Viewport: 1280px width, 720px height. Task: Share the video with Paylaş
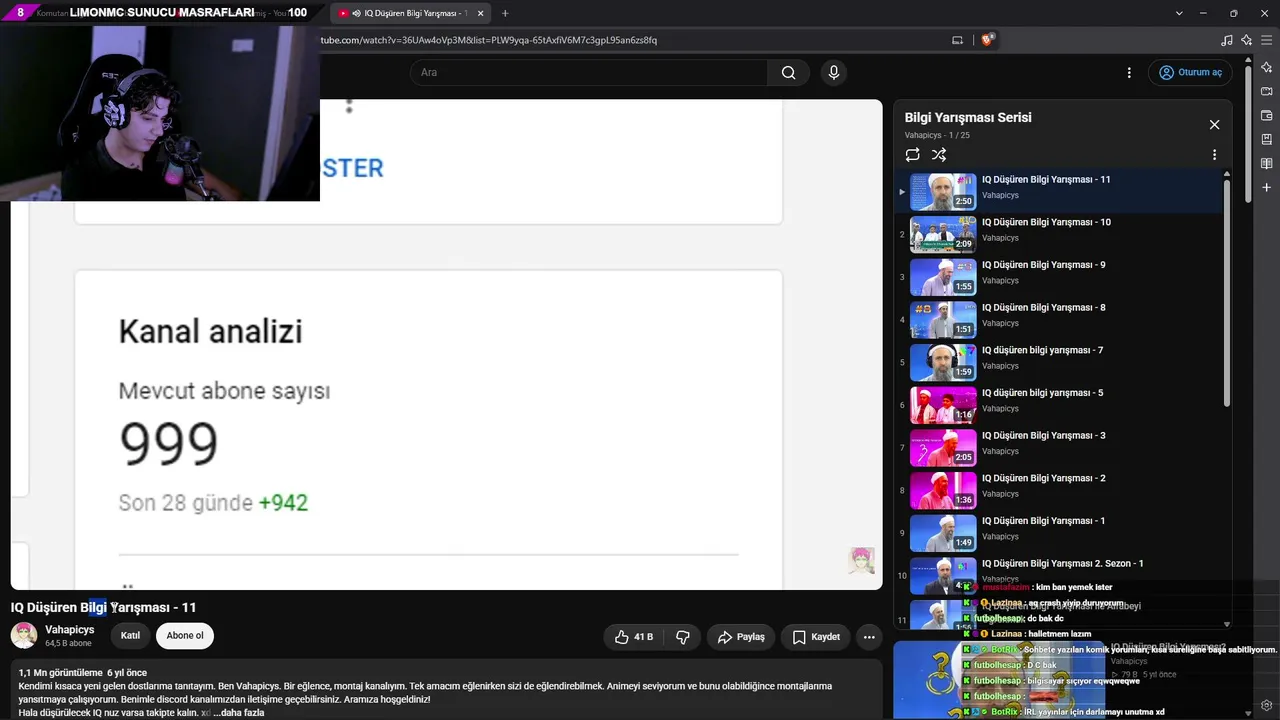(740, 637)
